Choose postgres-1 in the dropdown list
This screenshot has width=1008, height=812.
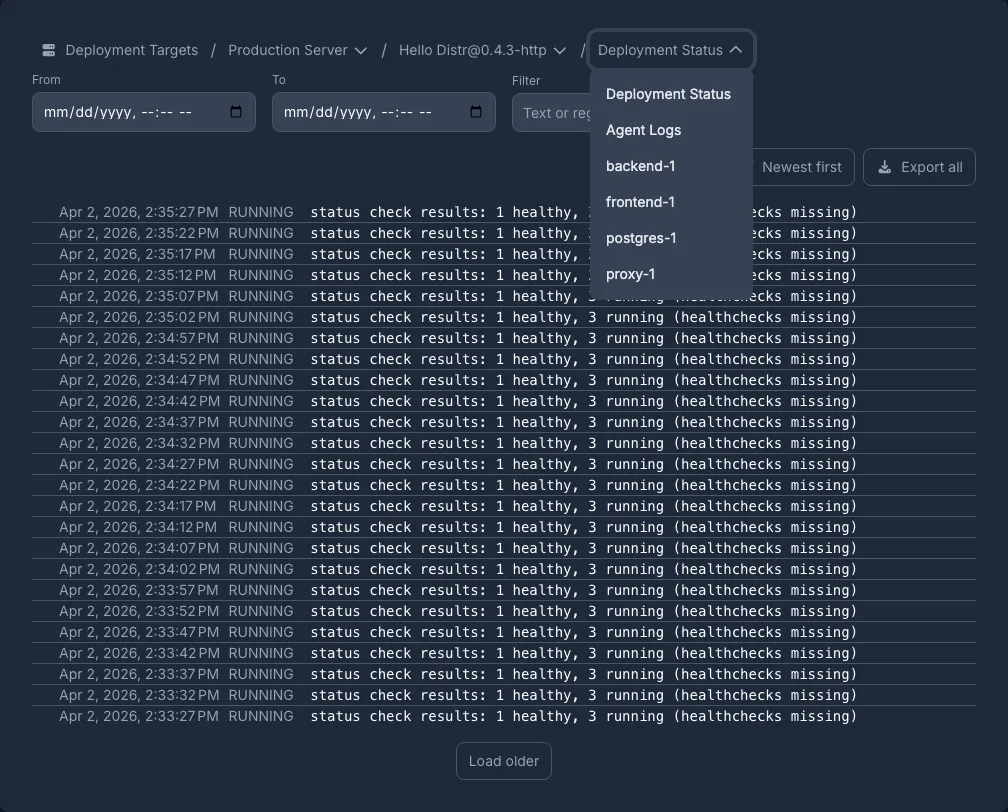(x=641, y=238)
